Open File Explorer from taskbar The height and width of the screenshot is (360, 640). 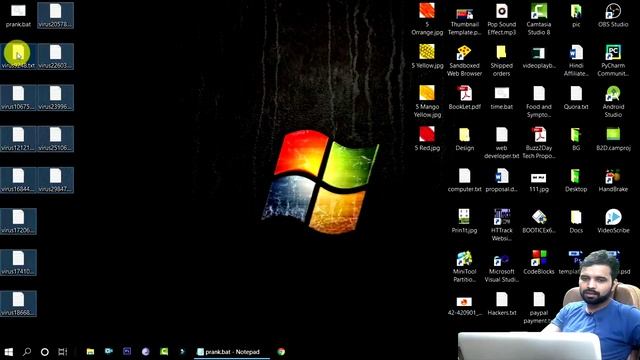(x=90, y=351)
